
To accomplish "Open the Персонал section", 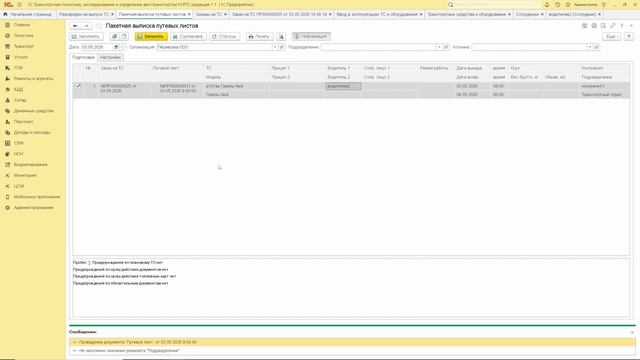I will click(23, 122).
